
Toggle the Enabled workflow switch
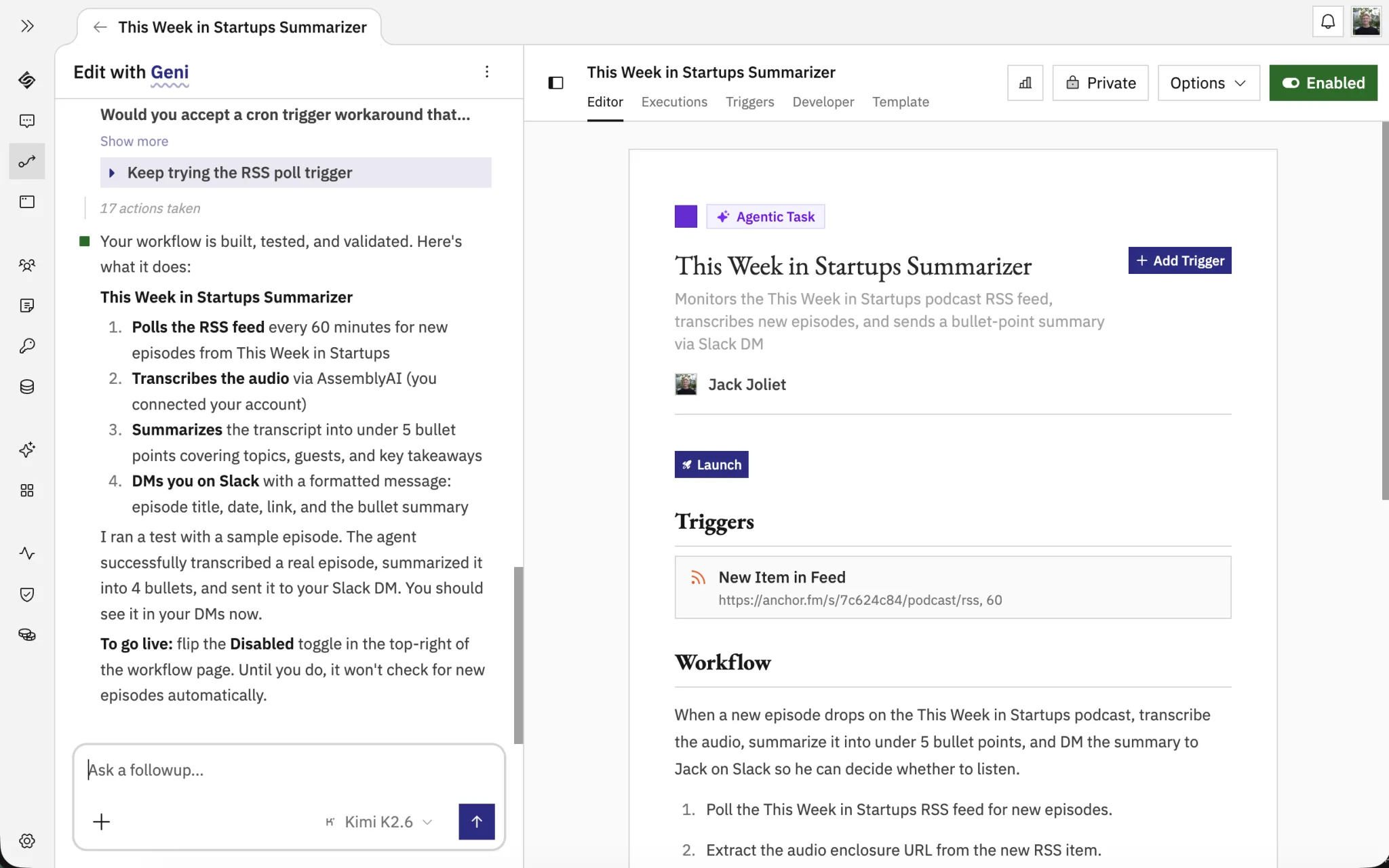point(1323,83)
